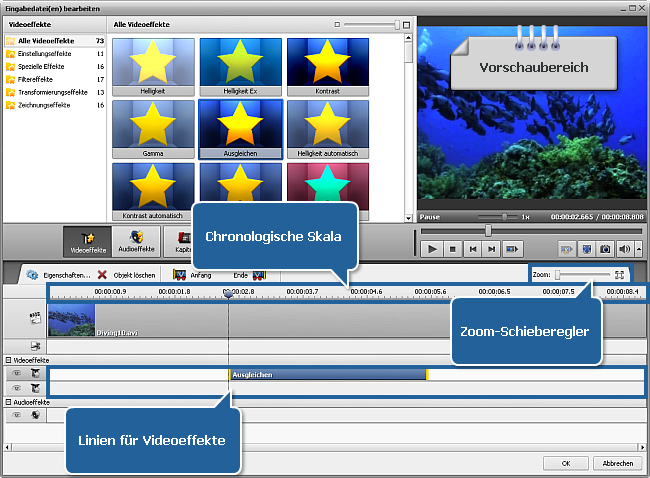
Task: Adjust the thumbnail size slider handle
Action: [397, 25]
